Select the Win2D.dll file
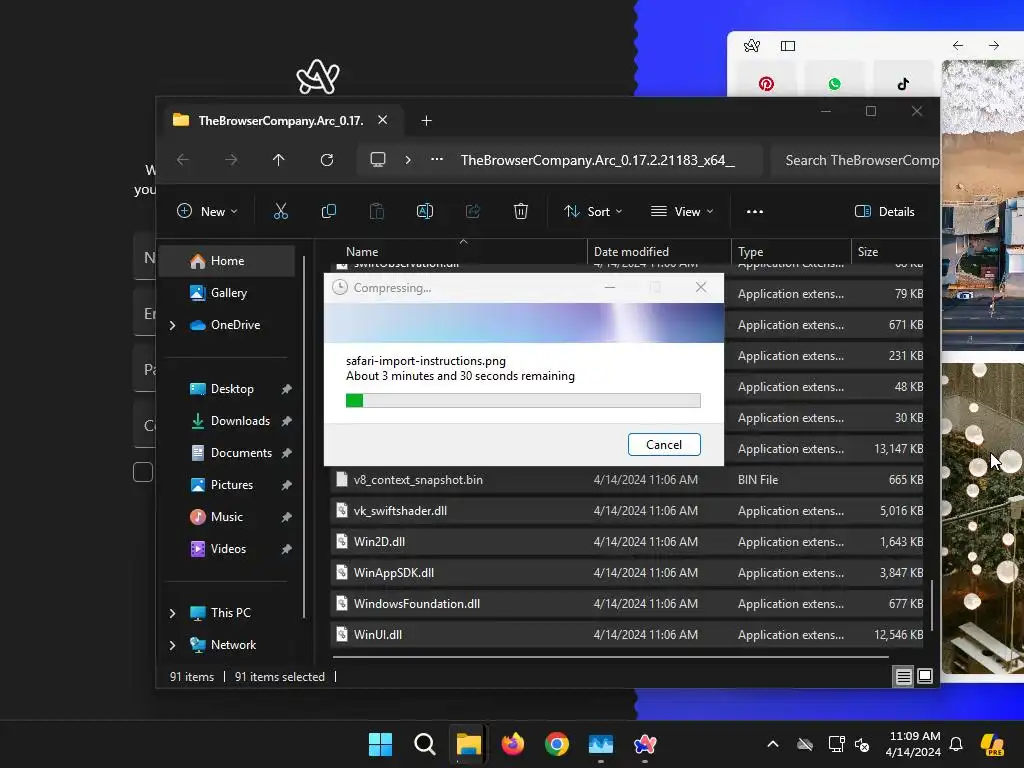Screen dimensions: 1024x768 click(627, 541)
